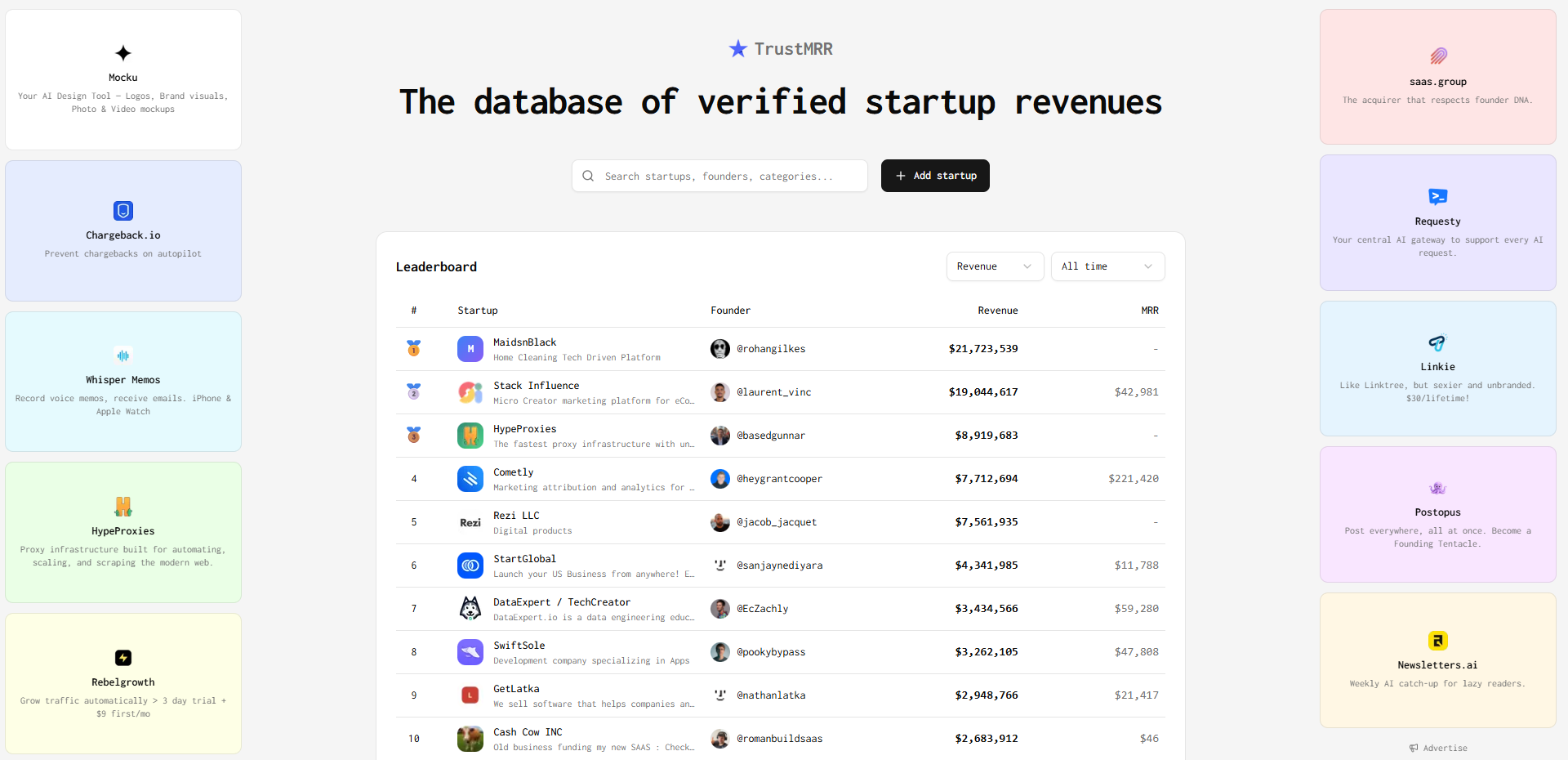Click the @rohangilkes avatar

click(x=720, y=349)
